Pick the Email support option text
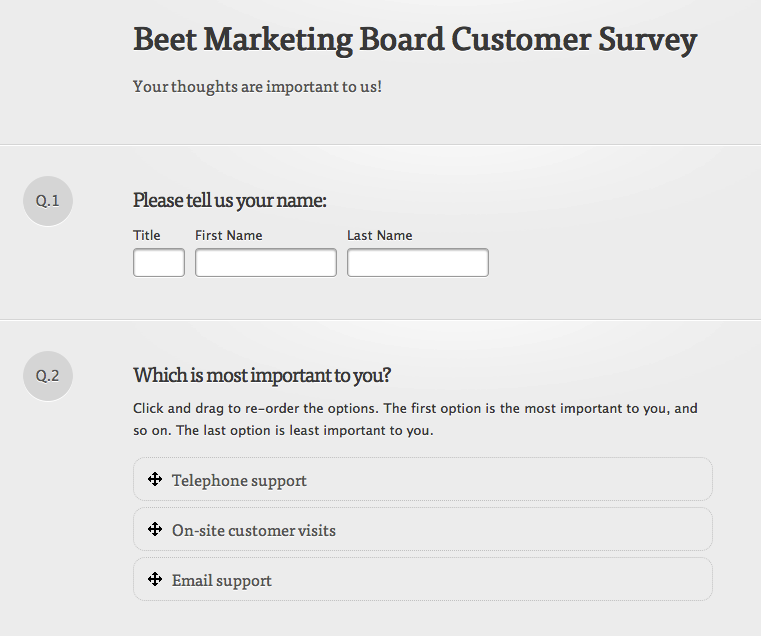This screenshot has width=761, height=636. click(222, 581)
